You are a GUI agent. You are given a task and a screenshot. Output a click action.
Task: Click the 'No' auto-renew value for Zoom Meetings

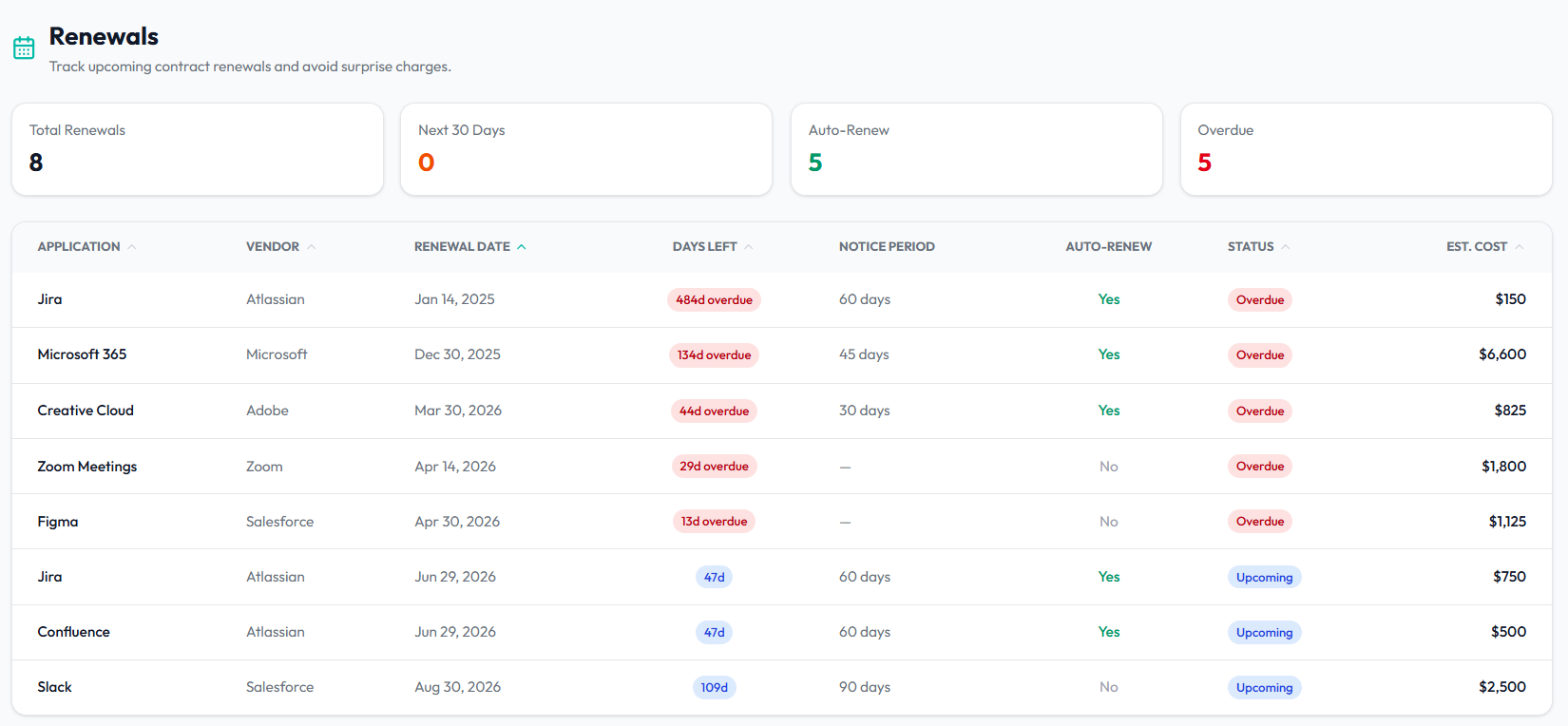pyautogui.click(x=1108, y=467)
